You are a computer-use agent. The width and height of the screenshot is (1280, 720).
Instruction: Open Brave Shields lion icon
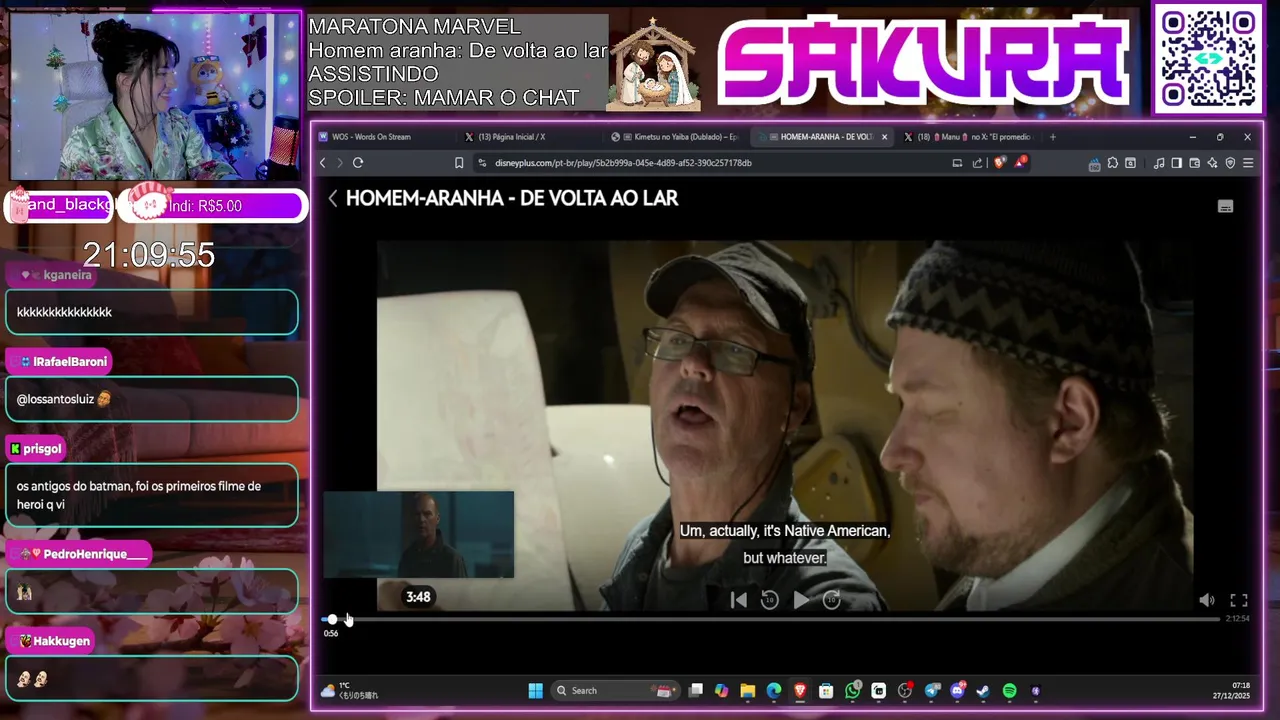999,162
